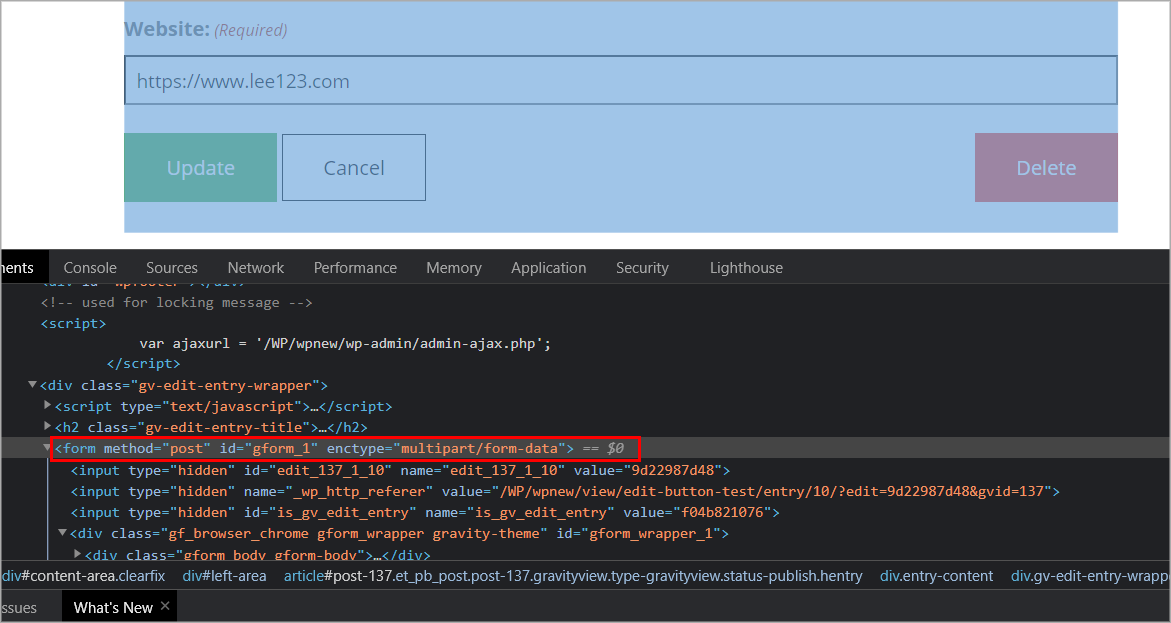The image size is (1171, 623).
Task: Collapse the gform_wrapper_1 div node
Action: 62,533
